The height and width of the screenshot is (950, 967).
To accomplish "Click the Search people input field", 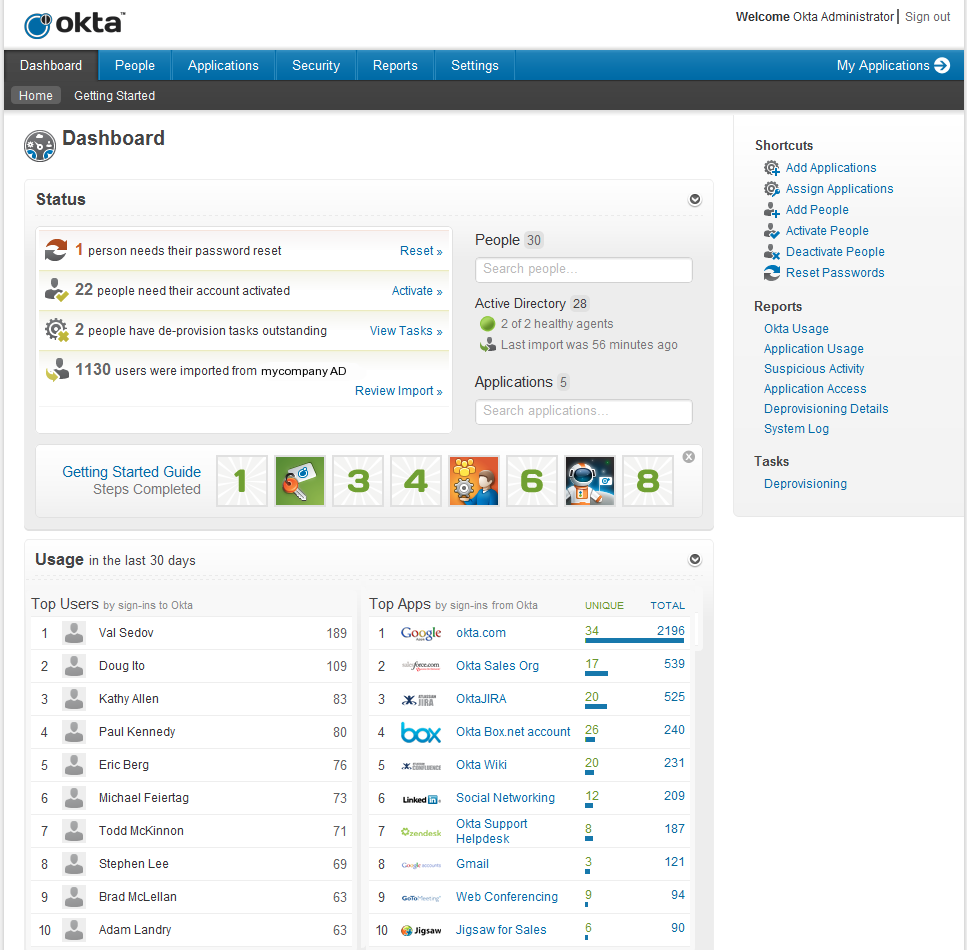I will point(583,269).
